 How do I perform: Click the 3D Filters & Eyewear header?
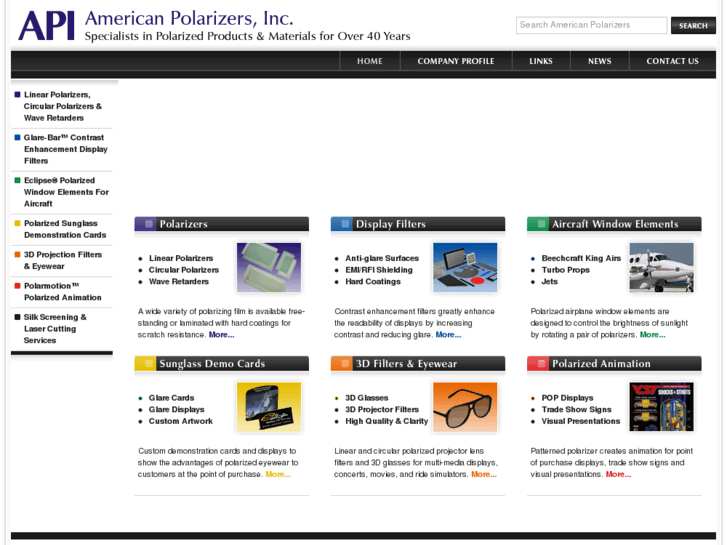[x=418, y=364]
